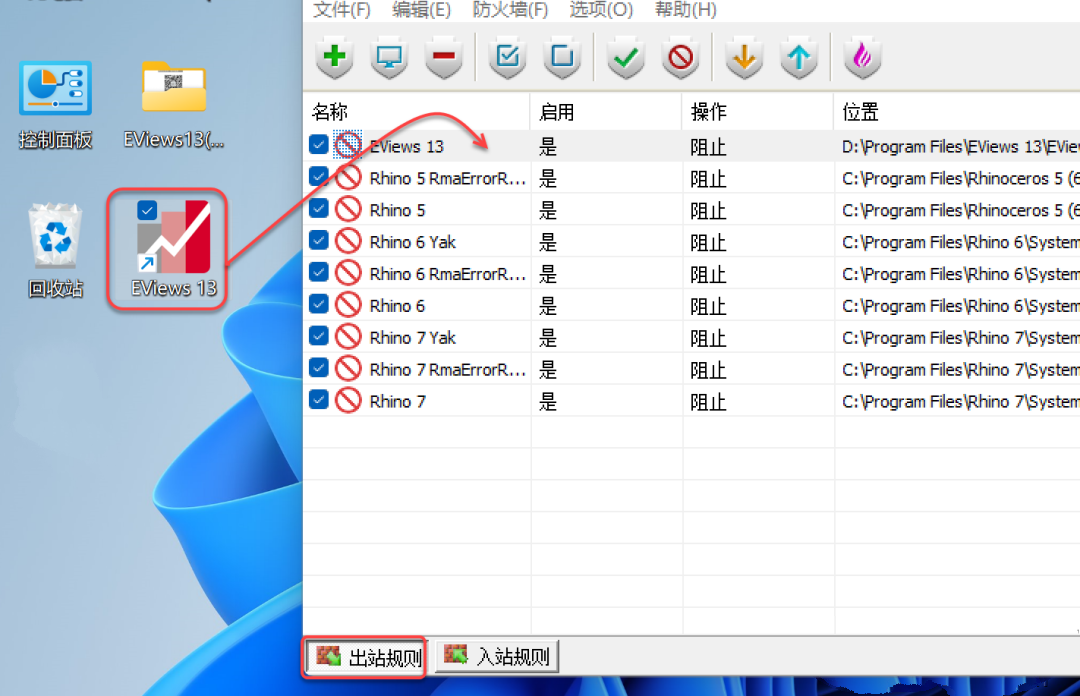Select the Rhino 6 rule name
This screenshot has width=1080, height=696.
397,306
